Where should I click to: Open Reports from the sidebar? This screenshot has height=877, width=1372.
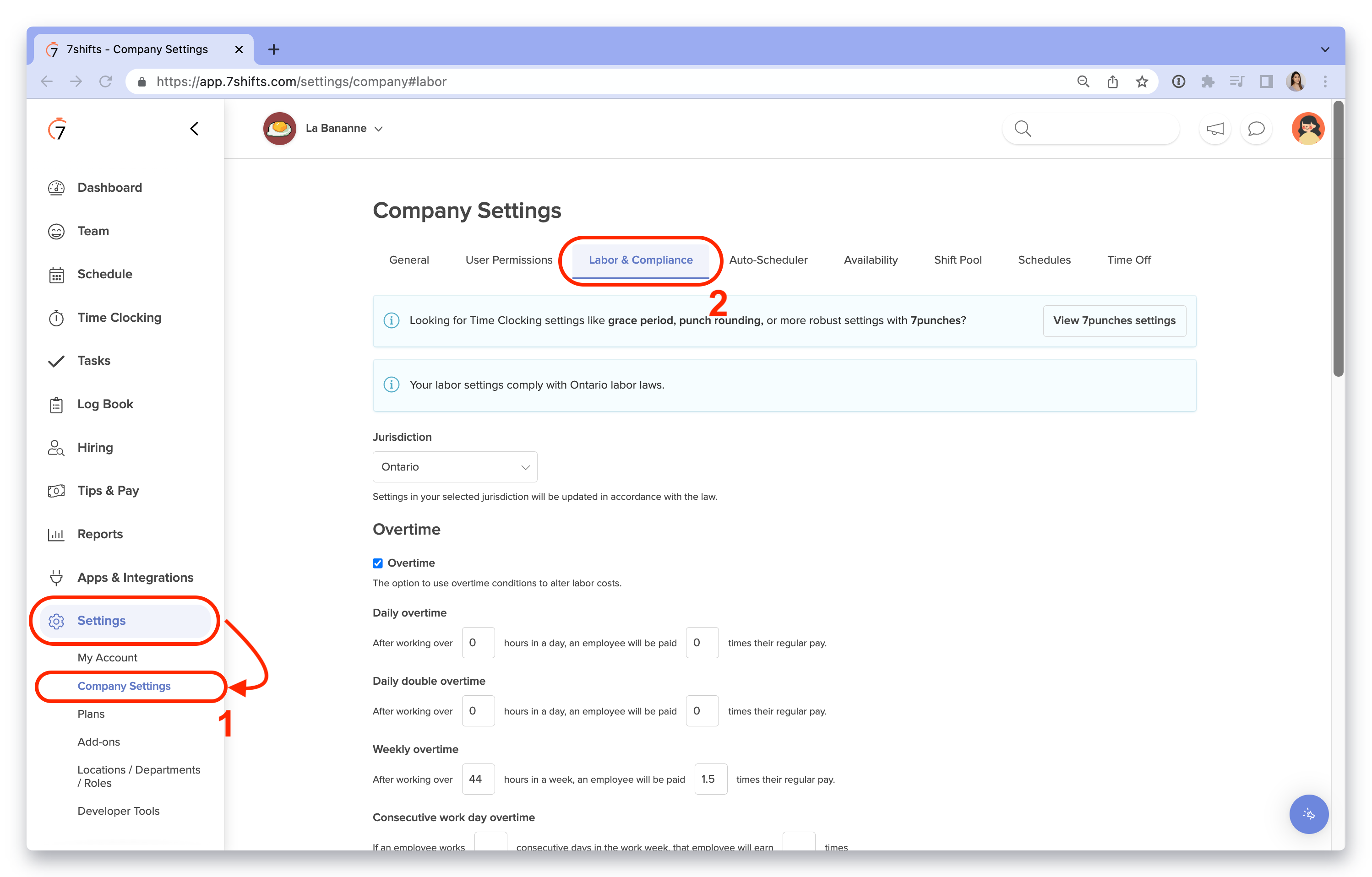pyautogui.click(x=100, y=534)
